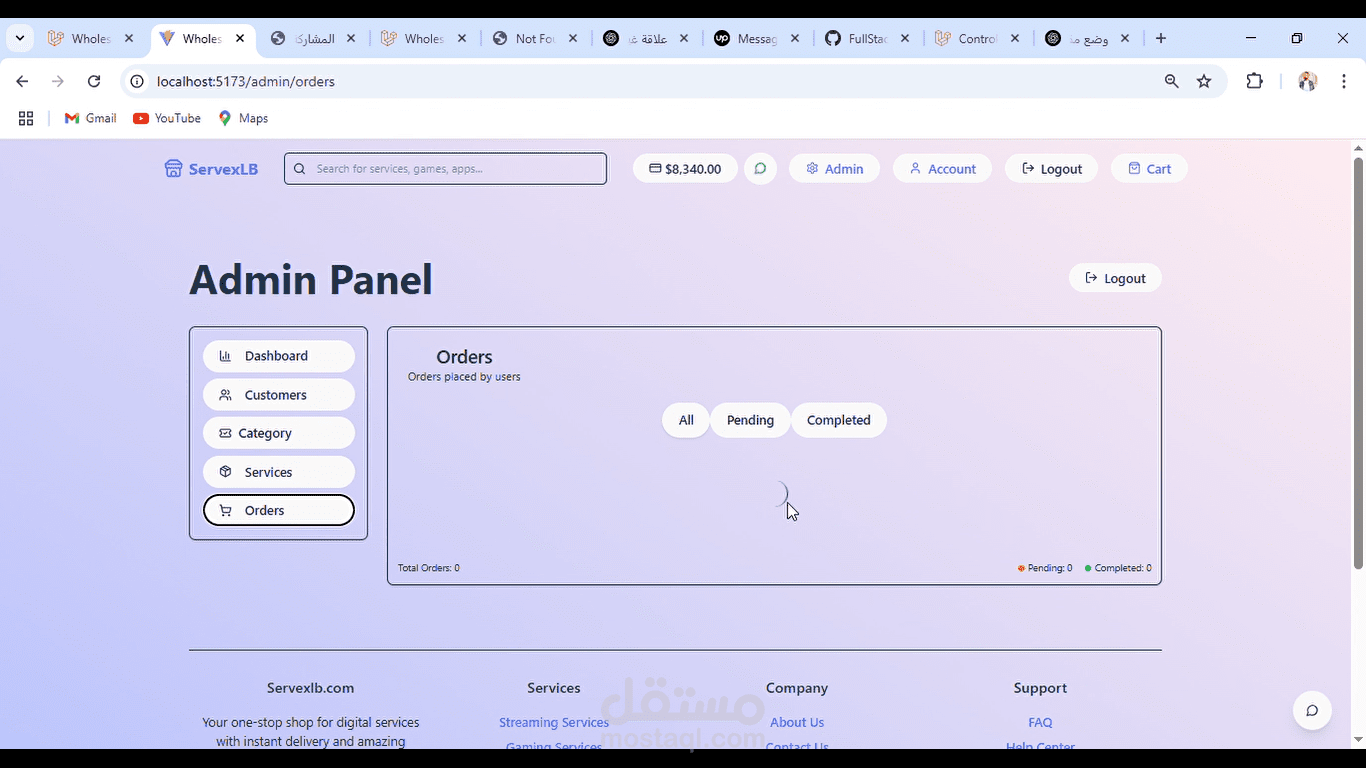This screenshot has height=768, width=1366.
Task: Open Customers in admin sidebar
Action: point(278,395)
